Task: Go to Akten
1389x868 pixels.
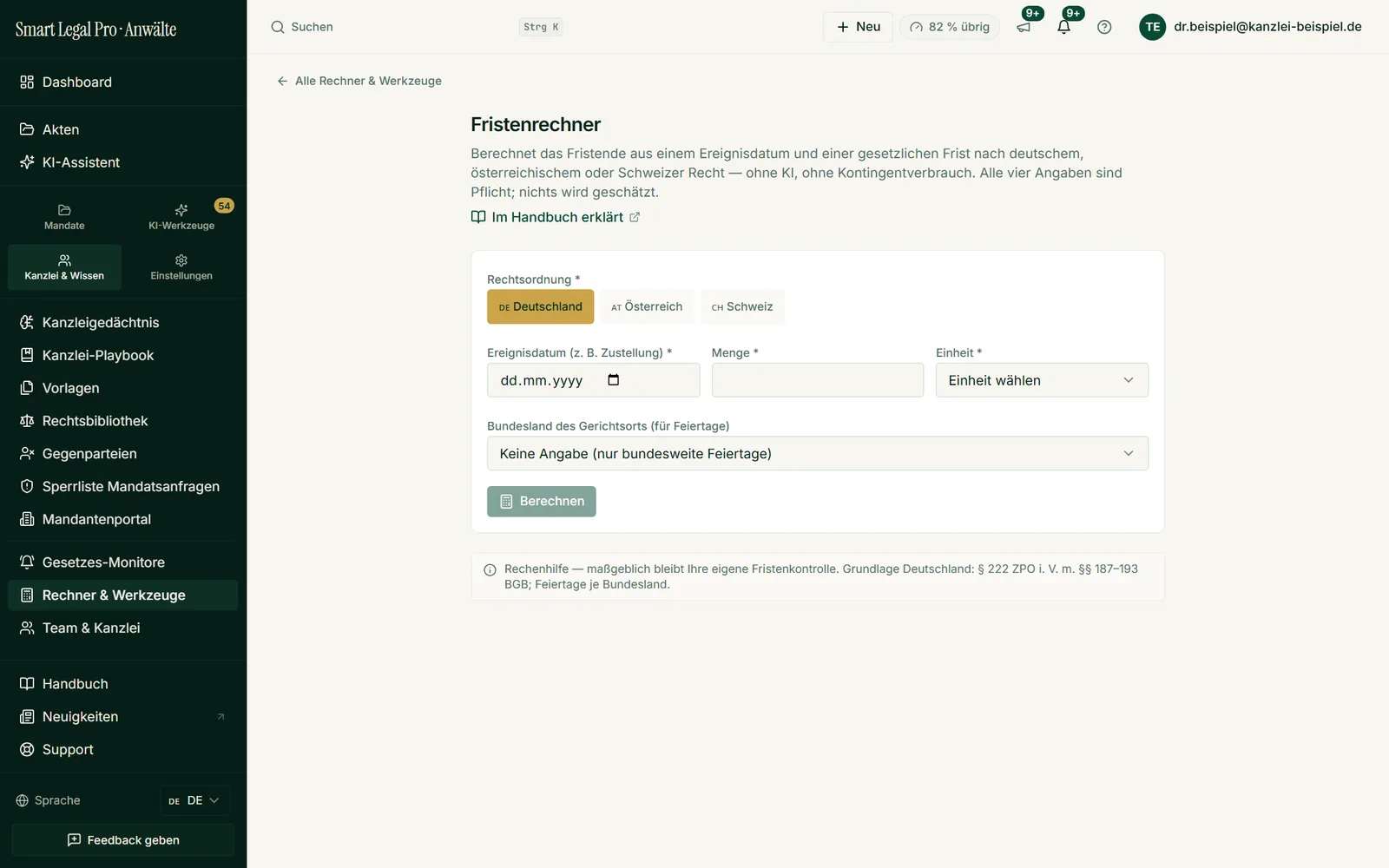Action: 123,129
